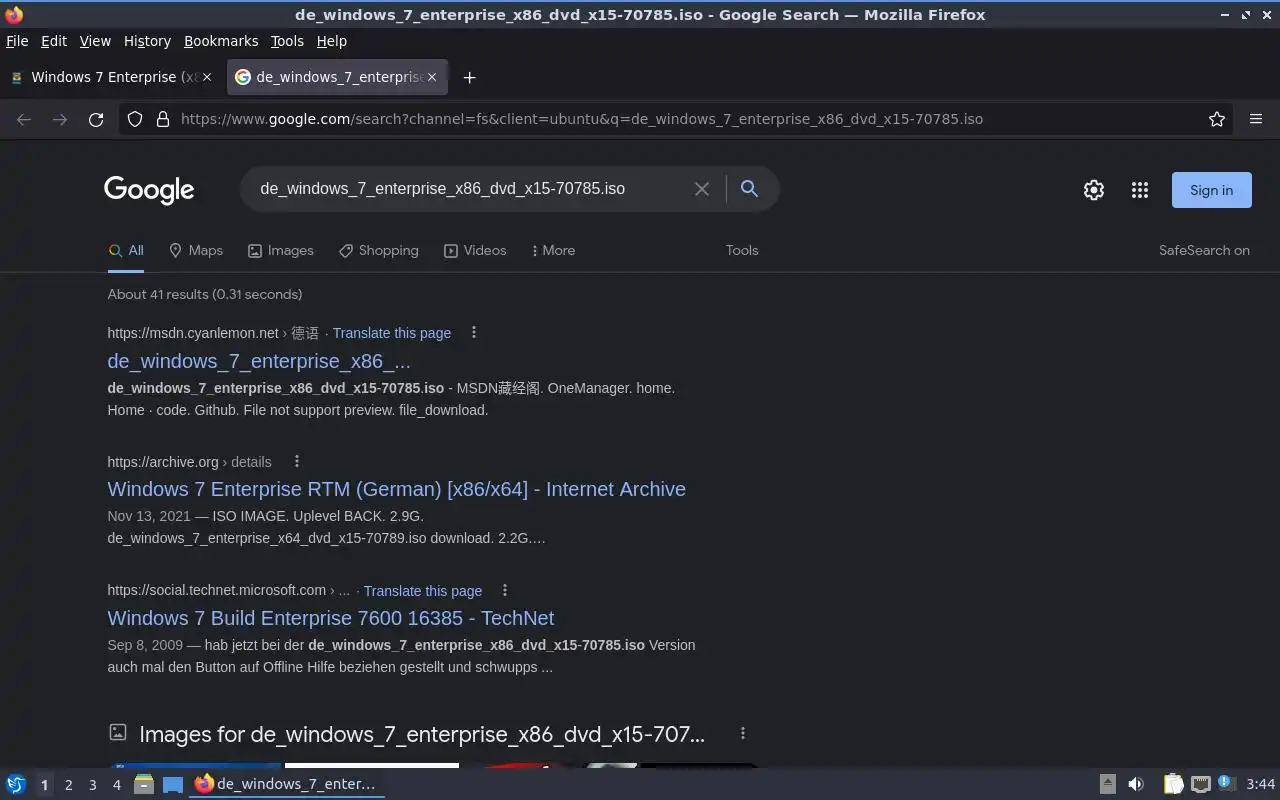Open the update notification tray icon

click(x=1226, y=784)
